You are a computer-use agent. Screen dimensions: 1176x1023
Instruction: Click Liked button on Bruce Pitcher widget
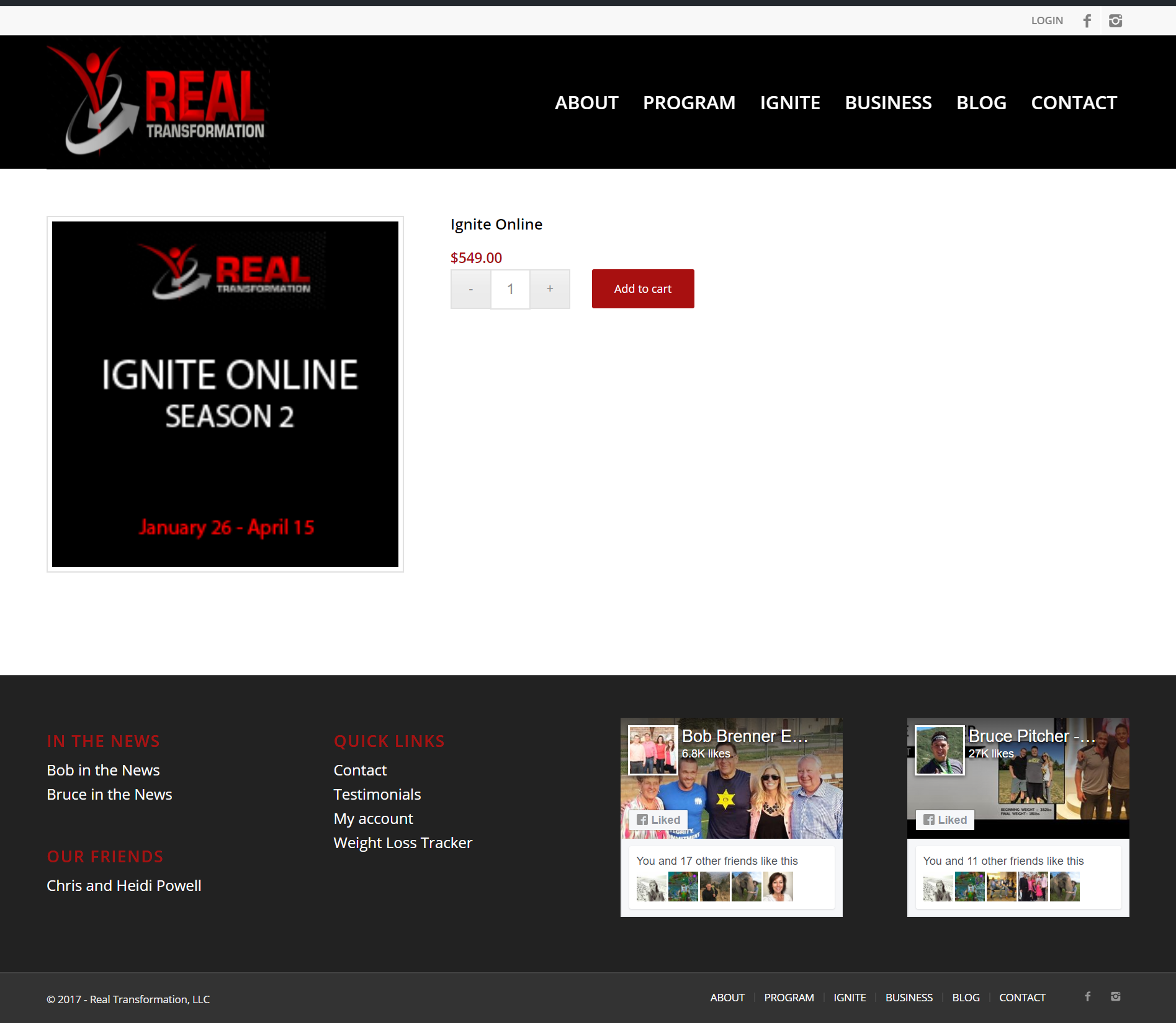coord(945,820)
